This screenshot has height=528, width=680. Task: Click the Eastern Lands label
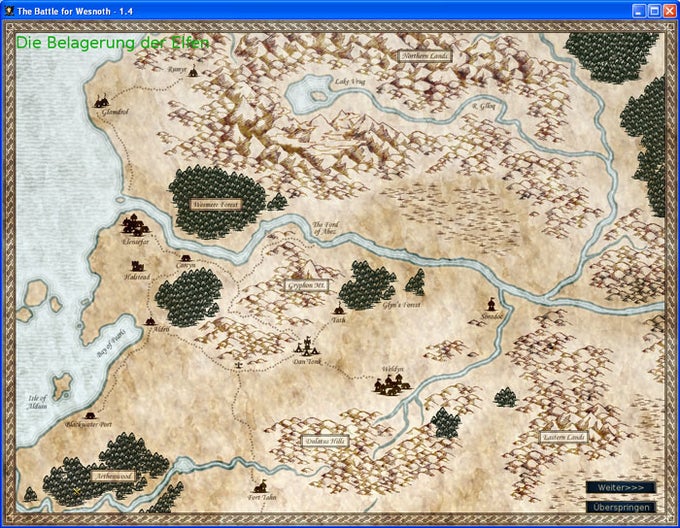pos(564,437)
